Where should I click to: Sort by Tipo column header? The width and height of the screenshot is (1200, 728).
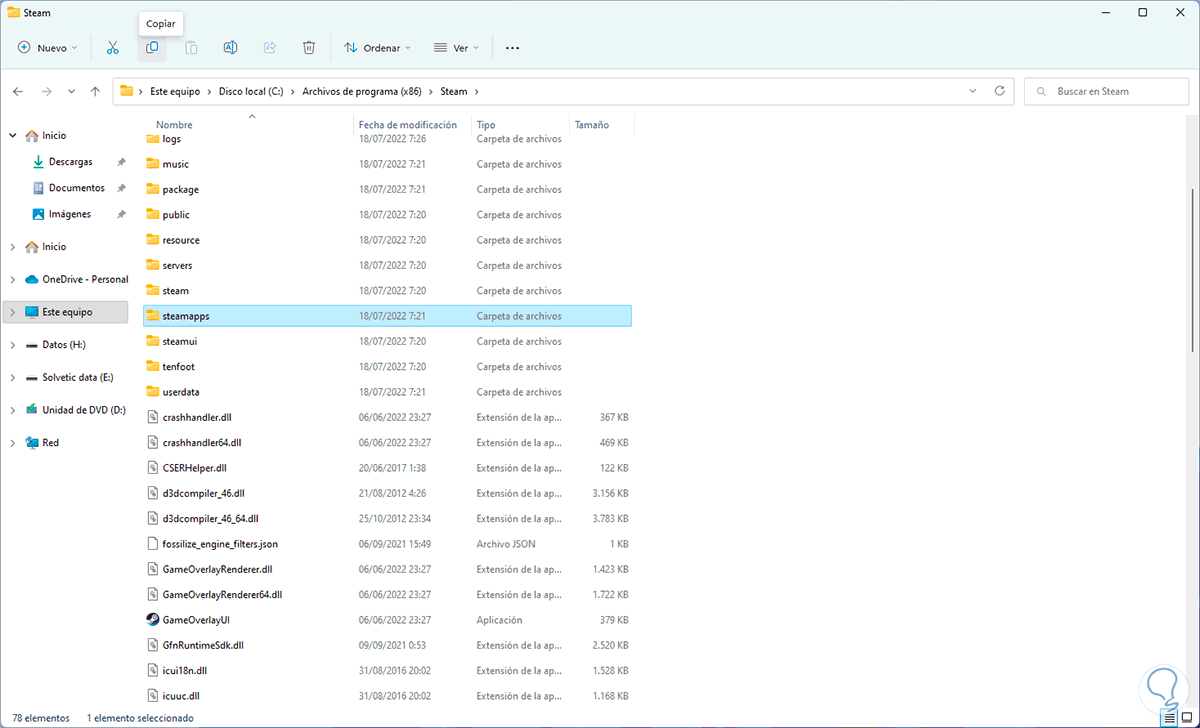486,125
